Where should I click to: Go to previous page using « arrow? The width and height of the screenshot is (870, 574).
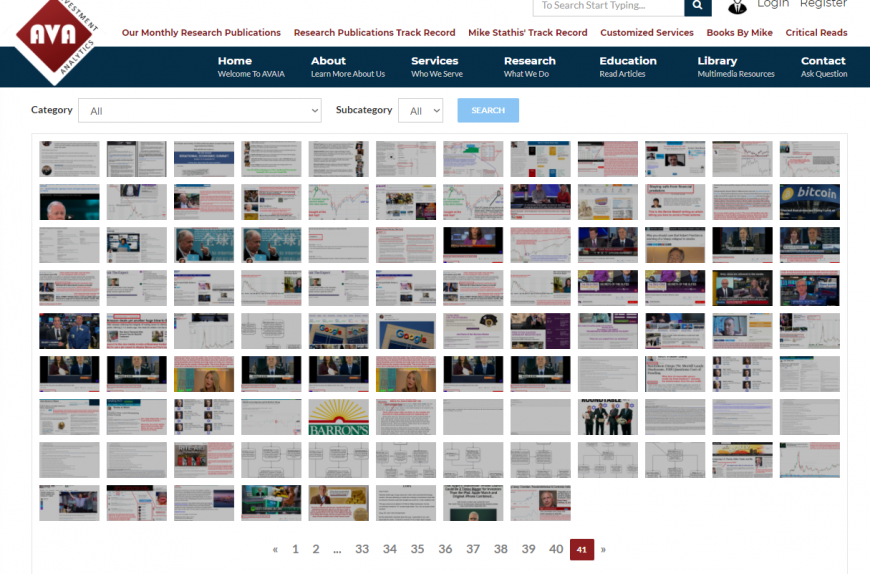click(275, 549)
